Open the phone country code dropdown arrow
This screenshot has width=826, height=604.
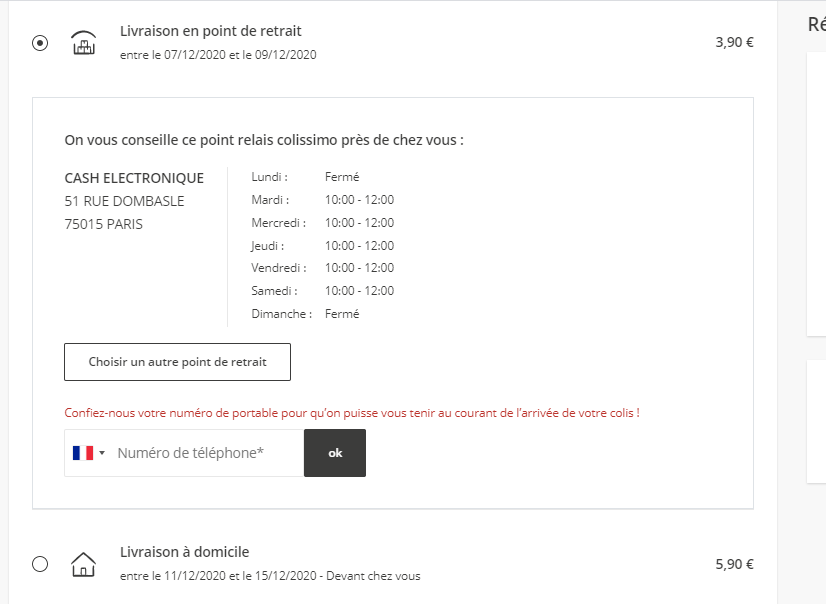pos(102,453)
